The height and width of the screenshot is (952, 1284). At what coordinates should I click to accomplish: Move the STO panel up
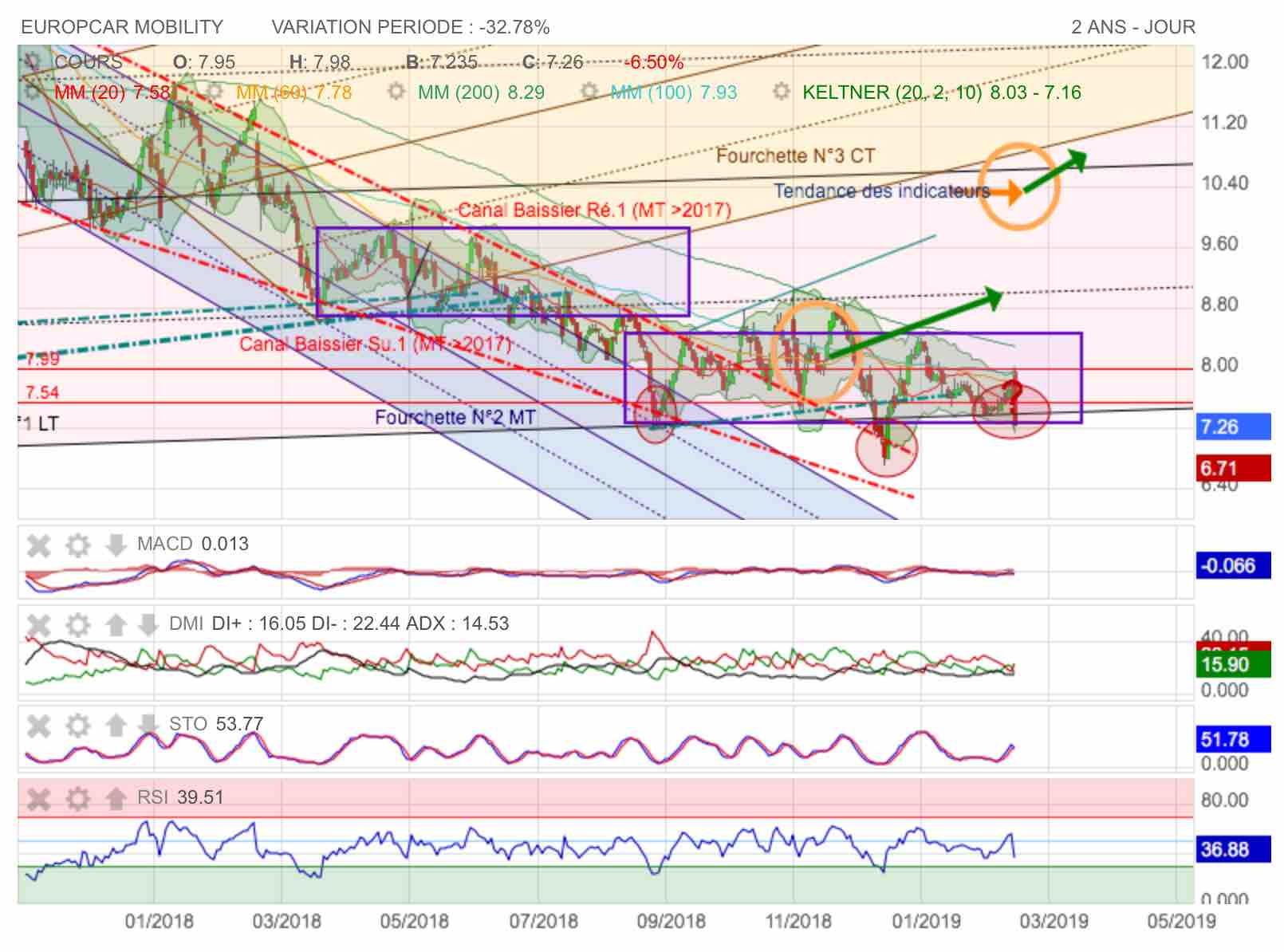point(116,726)
